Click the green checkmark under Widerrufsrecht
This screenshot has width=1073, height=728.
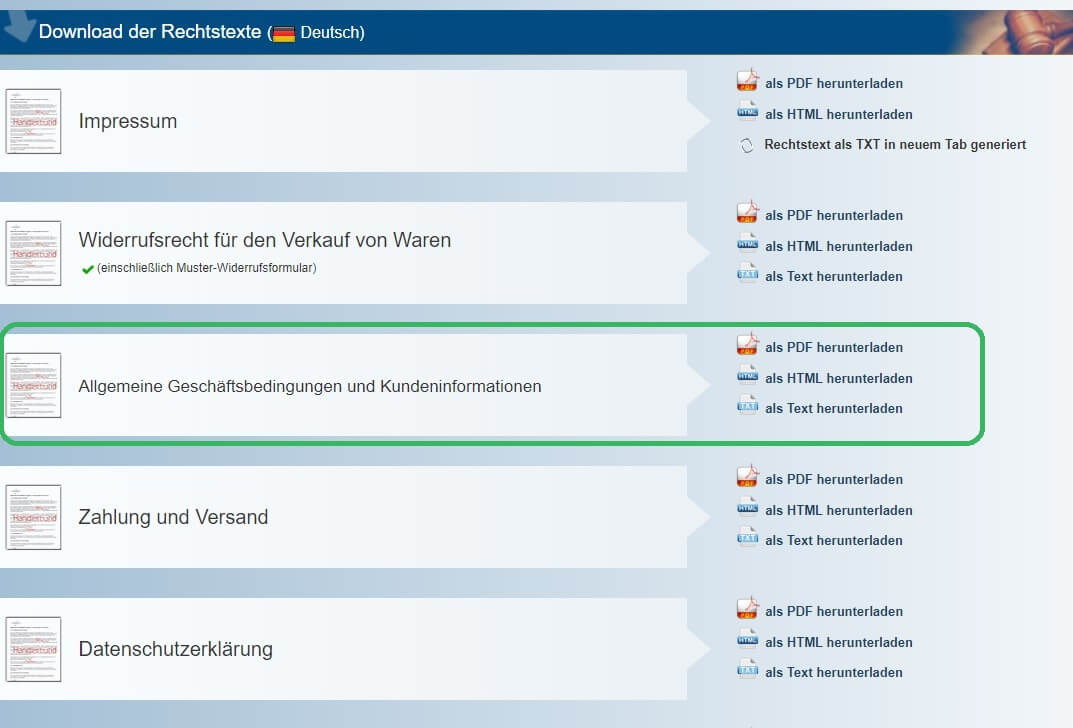click(88, 269)
